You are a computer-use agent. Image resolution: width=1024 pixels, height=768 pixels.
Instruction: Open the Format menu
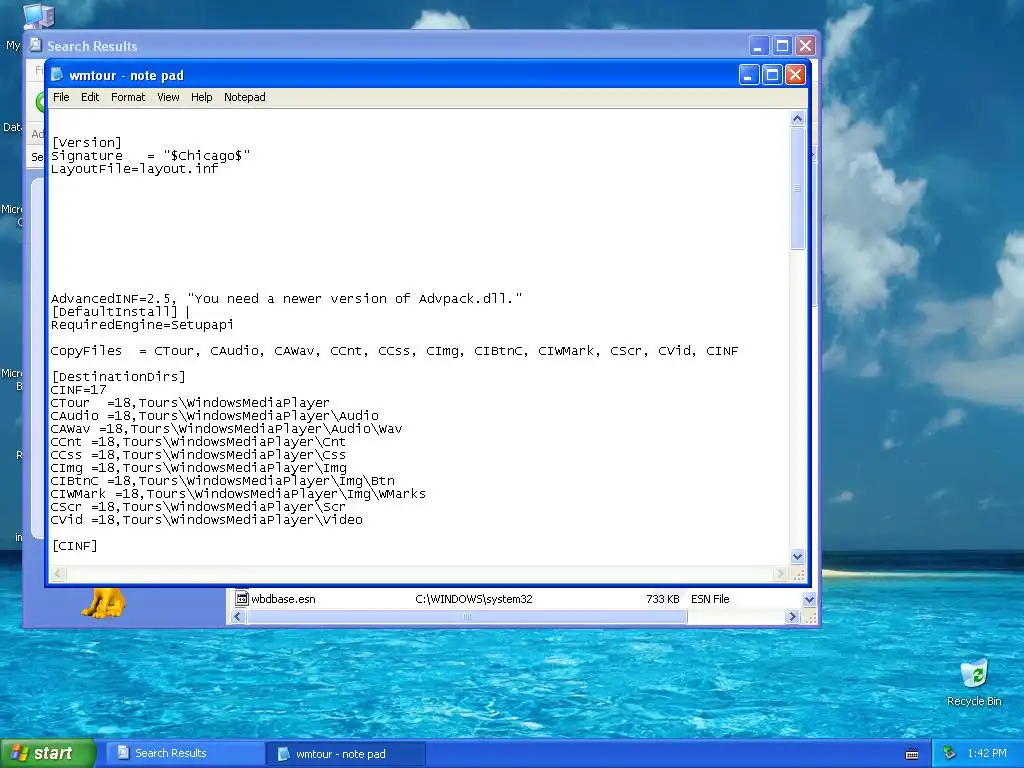(128, 97)
